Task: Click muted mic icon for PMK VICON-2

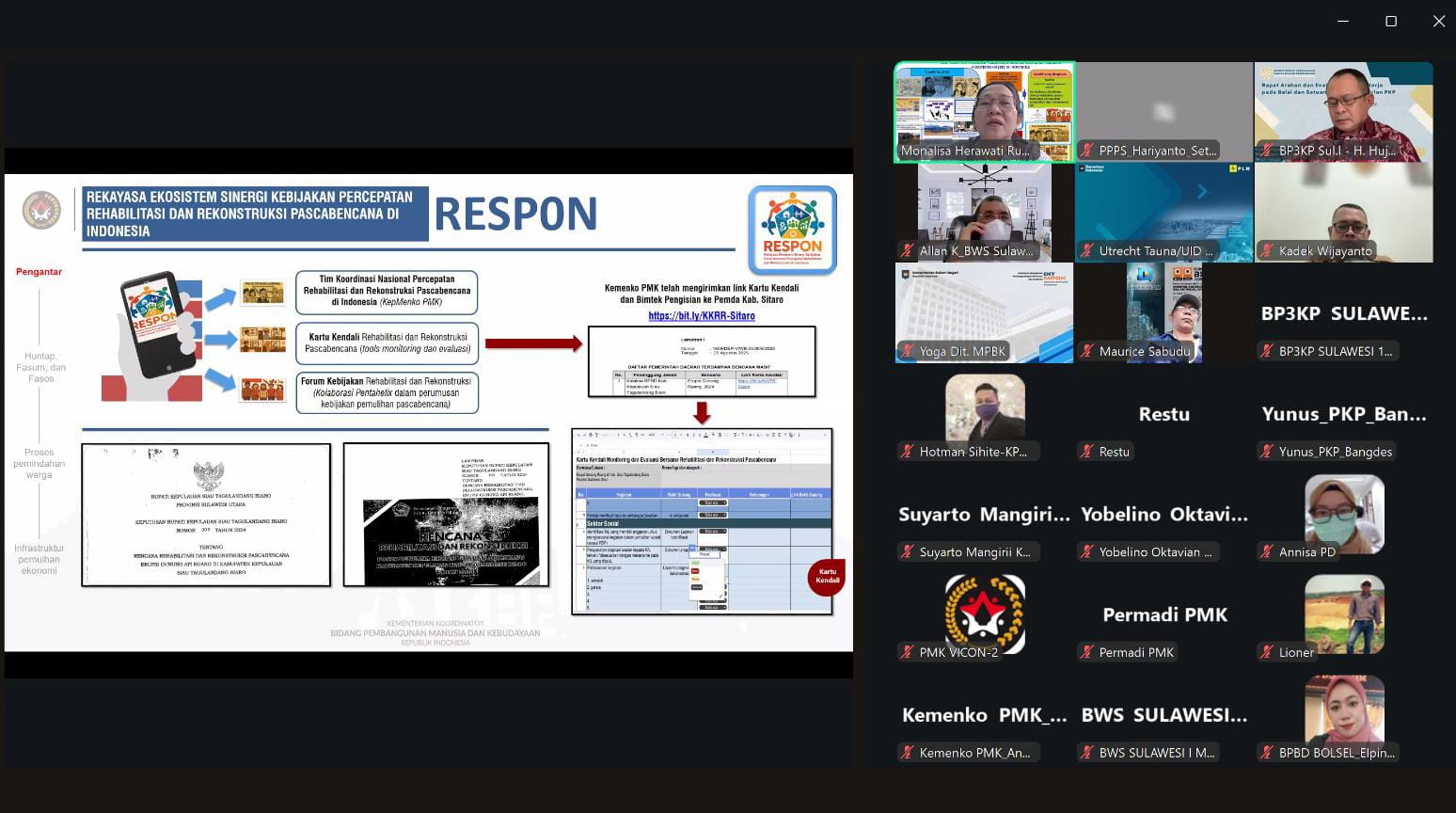Action: click(908, 652)
